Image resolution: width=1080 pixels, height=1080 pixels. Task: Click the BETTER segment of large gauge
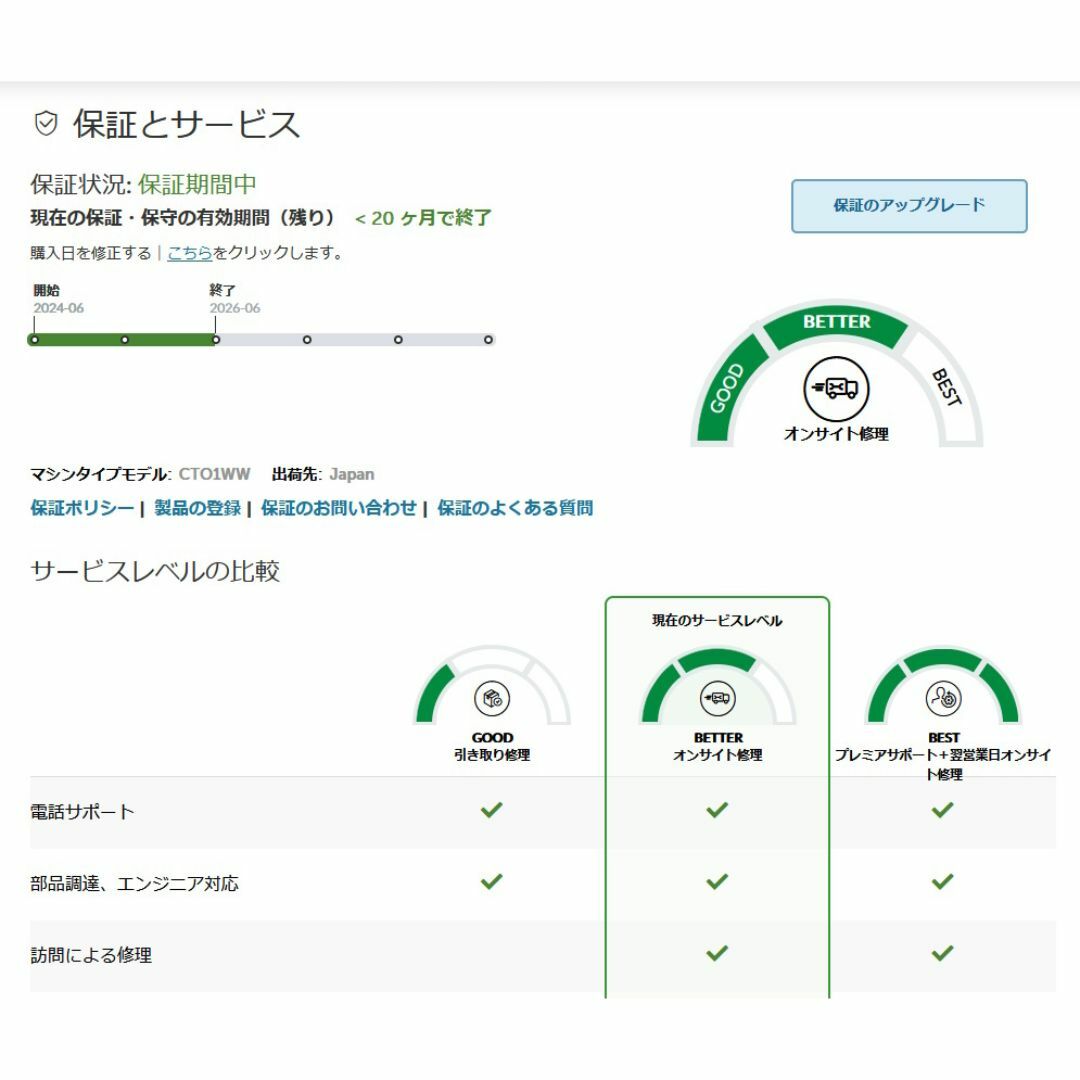click(x=836, y=326)
